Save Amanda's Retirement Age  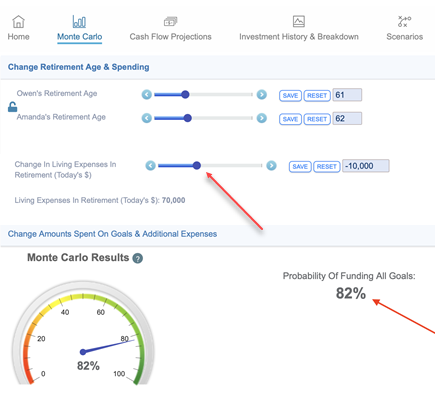290,119
